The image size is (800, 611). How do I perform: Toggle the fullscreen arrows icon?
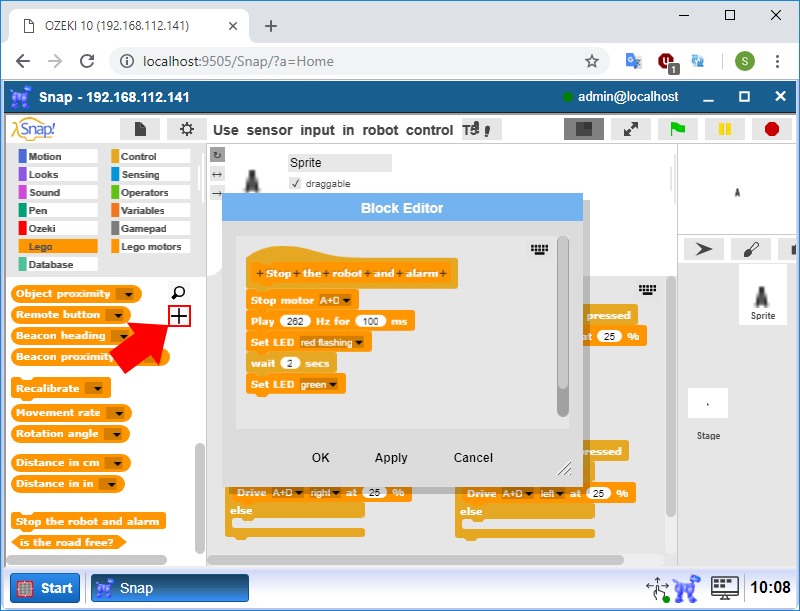pyautogui.click(x=631, y=129)
